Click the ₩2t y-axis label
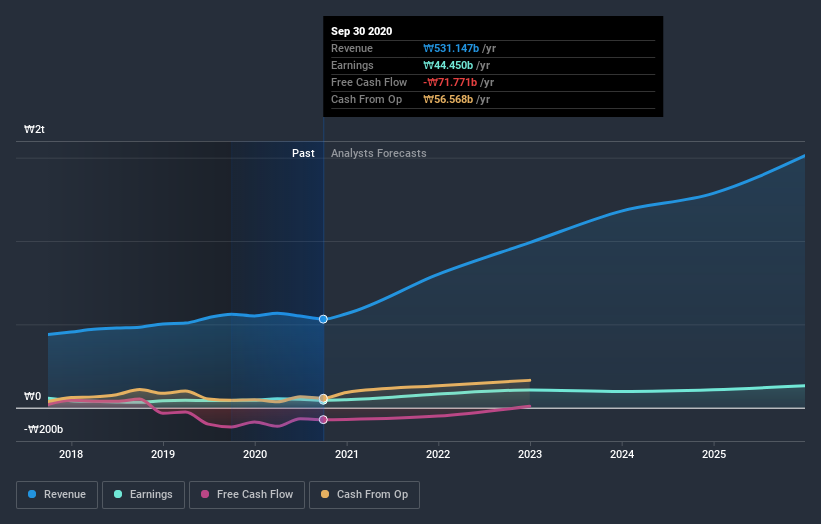 point(34,129)
